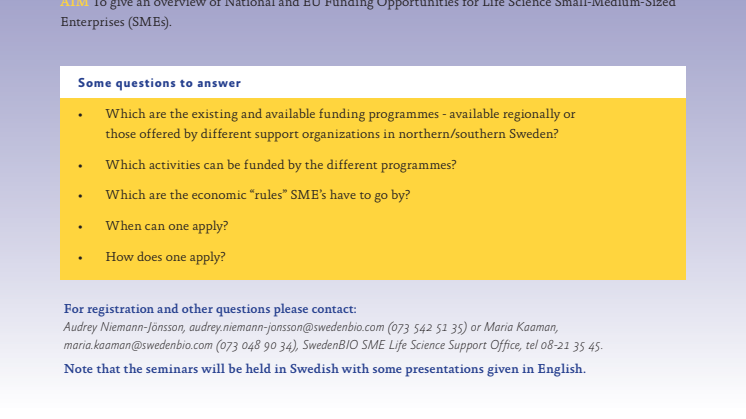
Task: Click phone number 073 048 90 34
Action: point(256,345)
